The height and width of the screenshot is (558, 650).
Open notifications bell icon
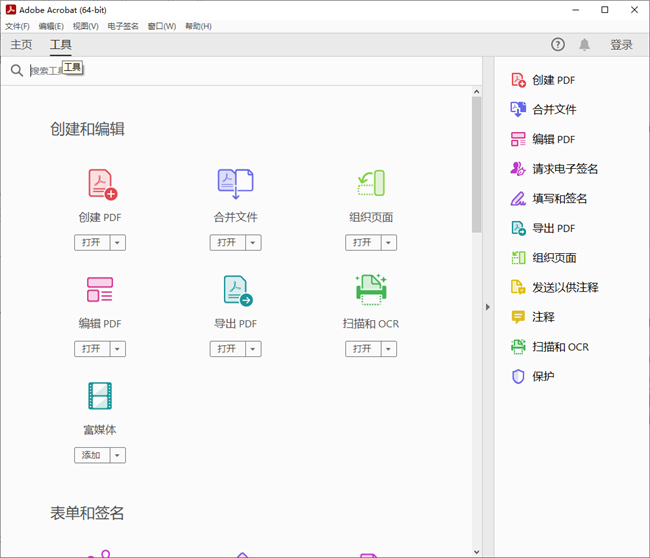(x=584, y=44)
